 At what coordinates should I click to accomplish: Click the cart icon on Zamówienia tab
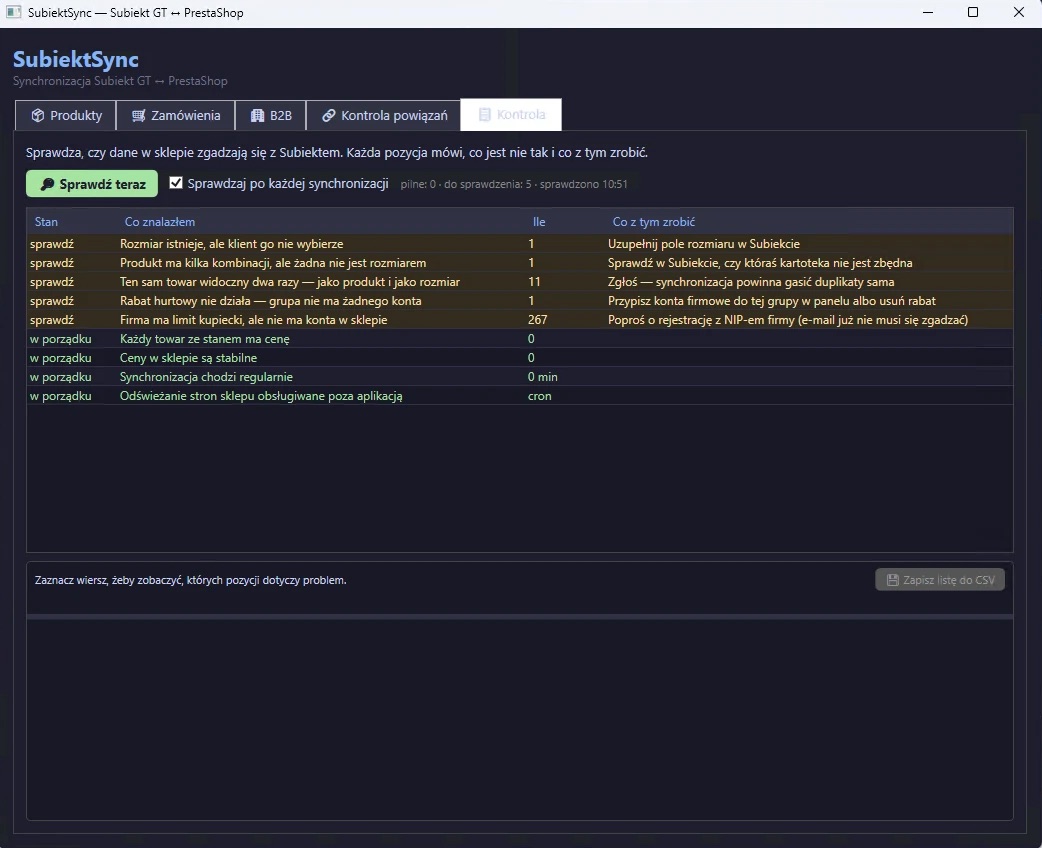pyautogui.click(x=138, y=116)
